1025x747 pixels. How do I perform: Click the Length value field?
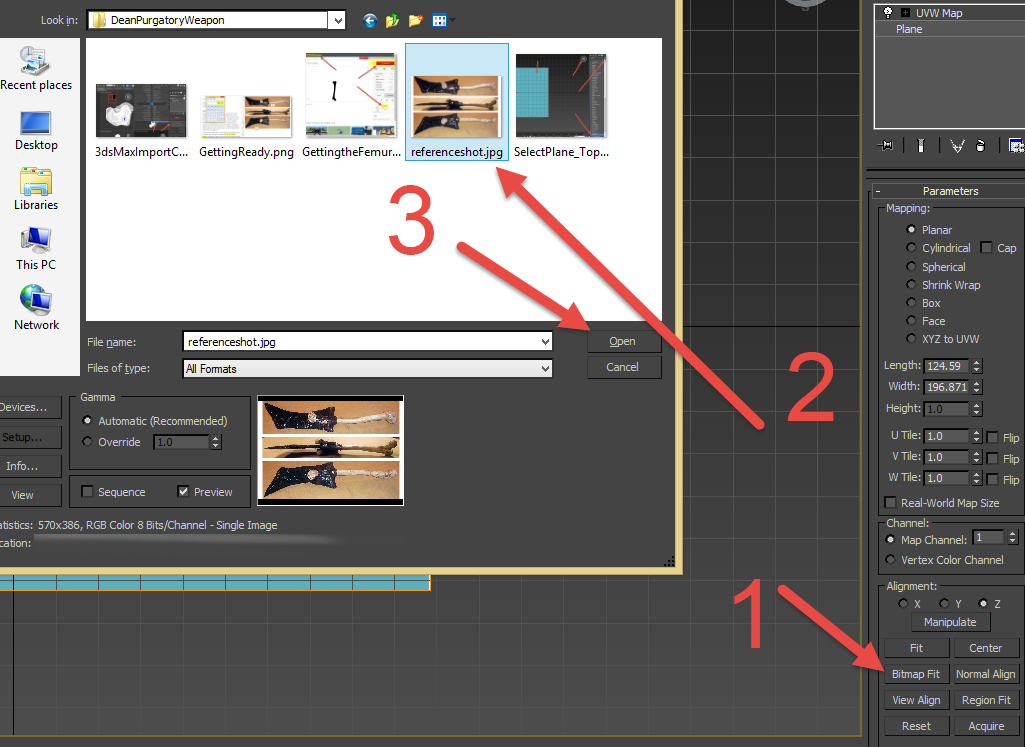[947, 366]
